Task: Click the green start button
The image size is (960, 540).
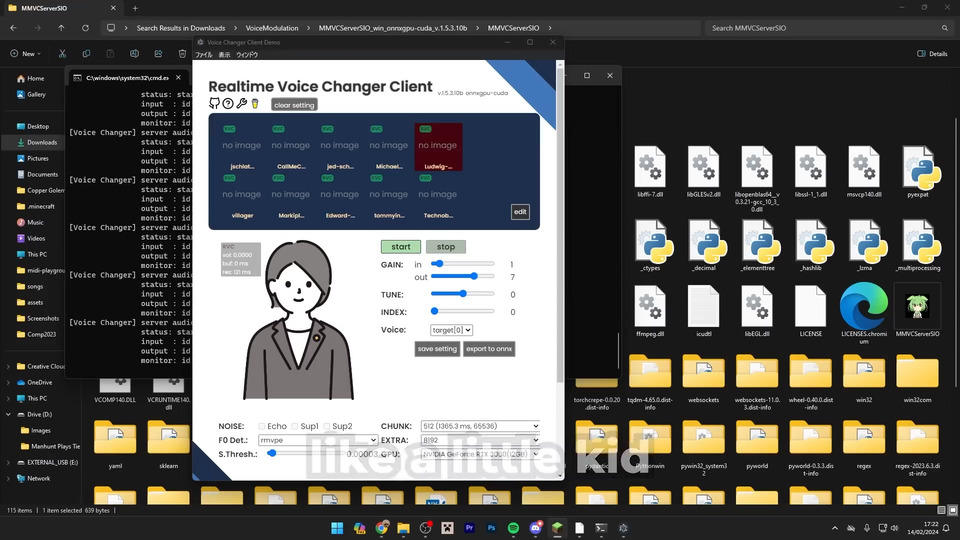Action: pyautogui.click(x=401, y=247)
